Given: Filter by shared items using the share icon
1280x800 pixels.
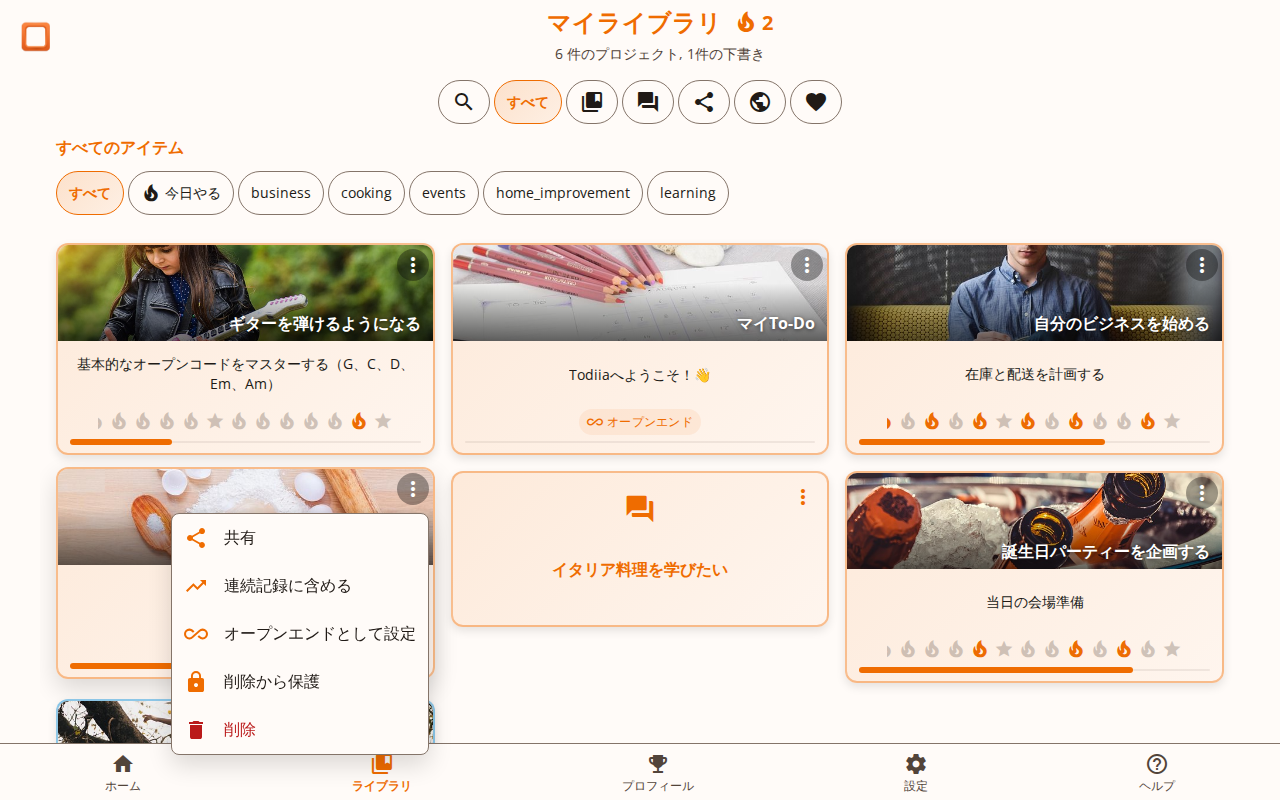Looking at the screenshot, I should [704, 102].
